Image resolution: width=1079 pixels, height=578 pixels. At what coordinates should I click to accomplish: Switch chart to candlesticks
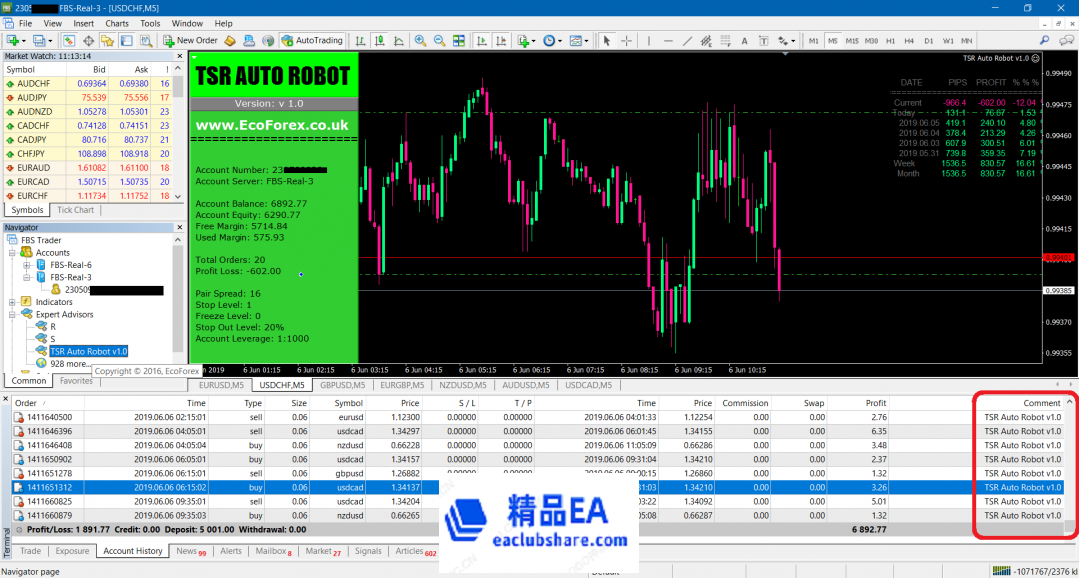[379, 41]
